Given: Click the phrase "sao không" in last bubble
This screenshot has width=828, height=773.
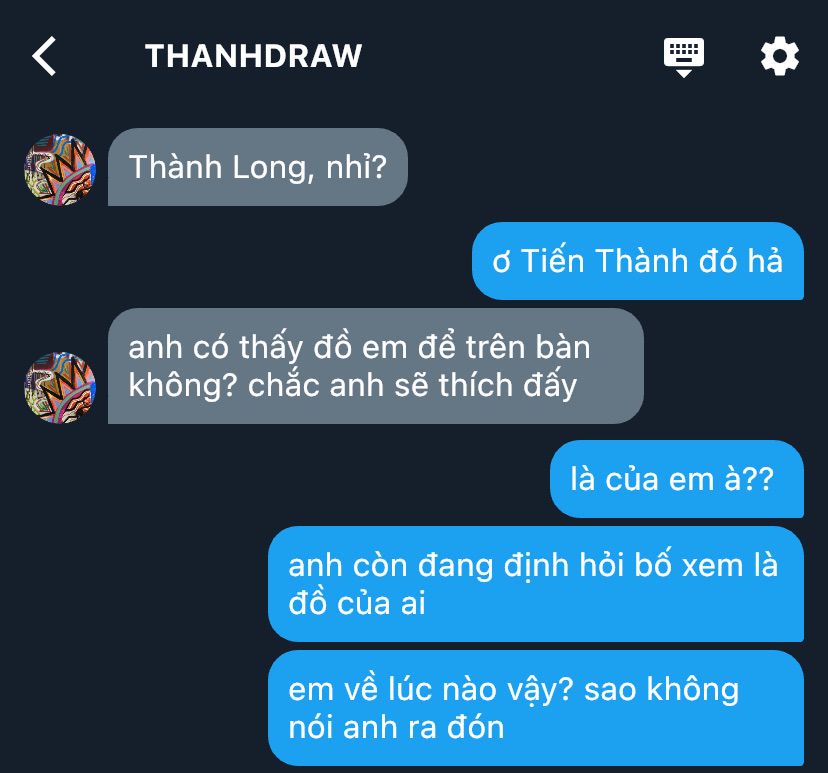Looking at the screenshot, I should [662, 690].
